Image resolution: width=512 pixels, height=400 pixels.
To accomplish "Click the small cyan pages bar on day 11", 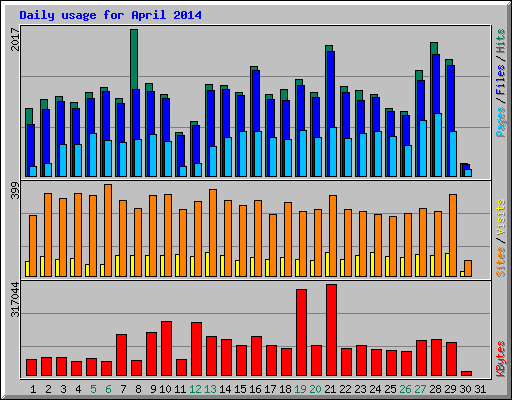I will tap(183, 171).
